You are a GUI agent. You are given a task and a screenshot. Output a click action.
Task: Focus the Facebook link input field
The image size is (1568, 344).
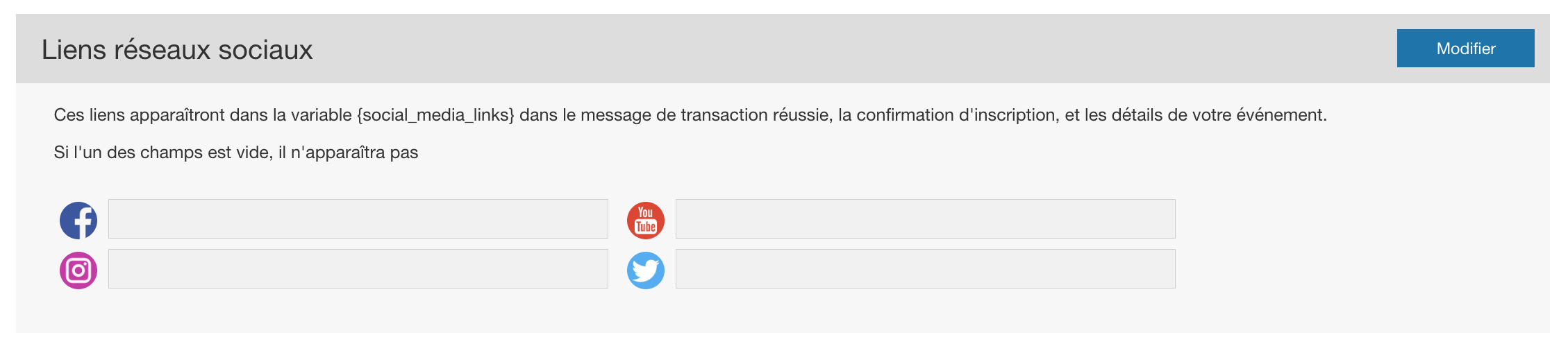[x=358, y=219]
